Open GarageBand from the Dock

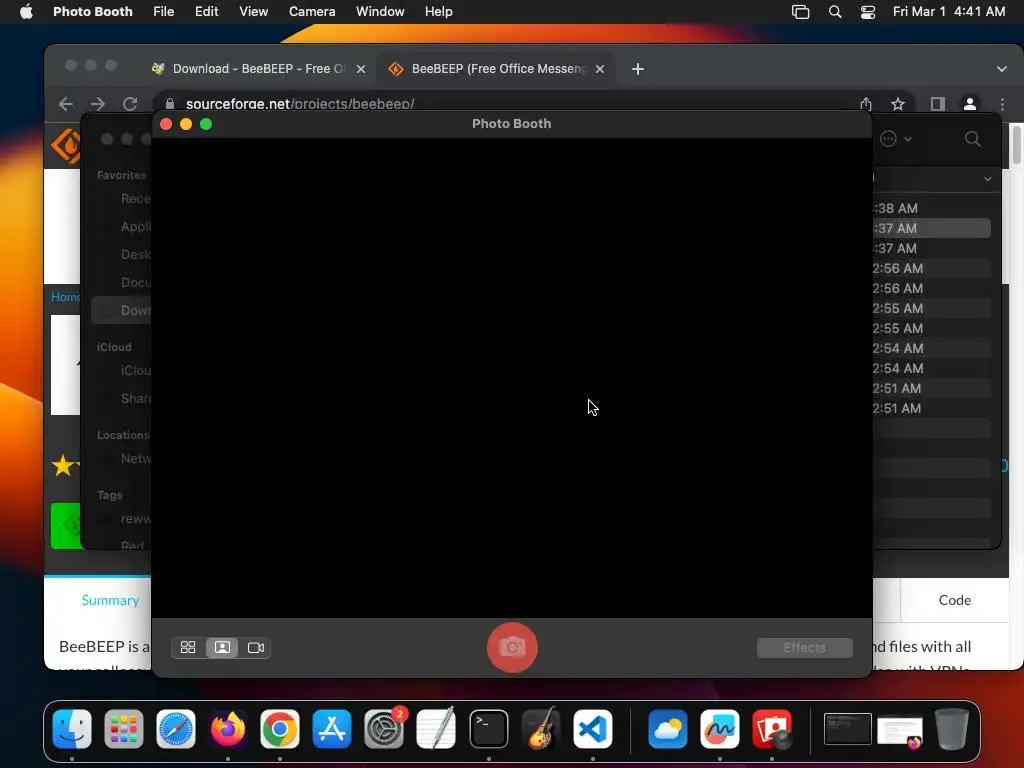coord(541,729)
